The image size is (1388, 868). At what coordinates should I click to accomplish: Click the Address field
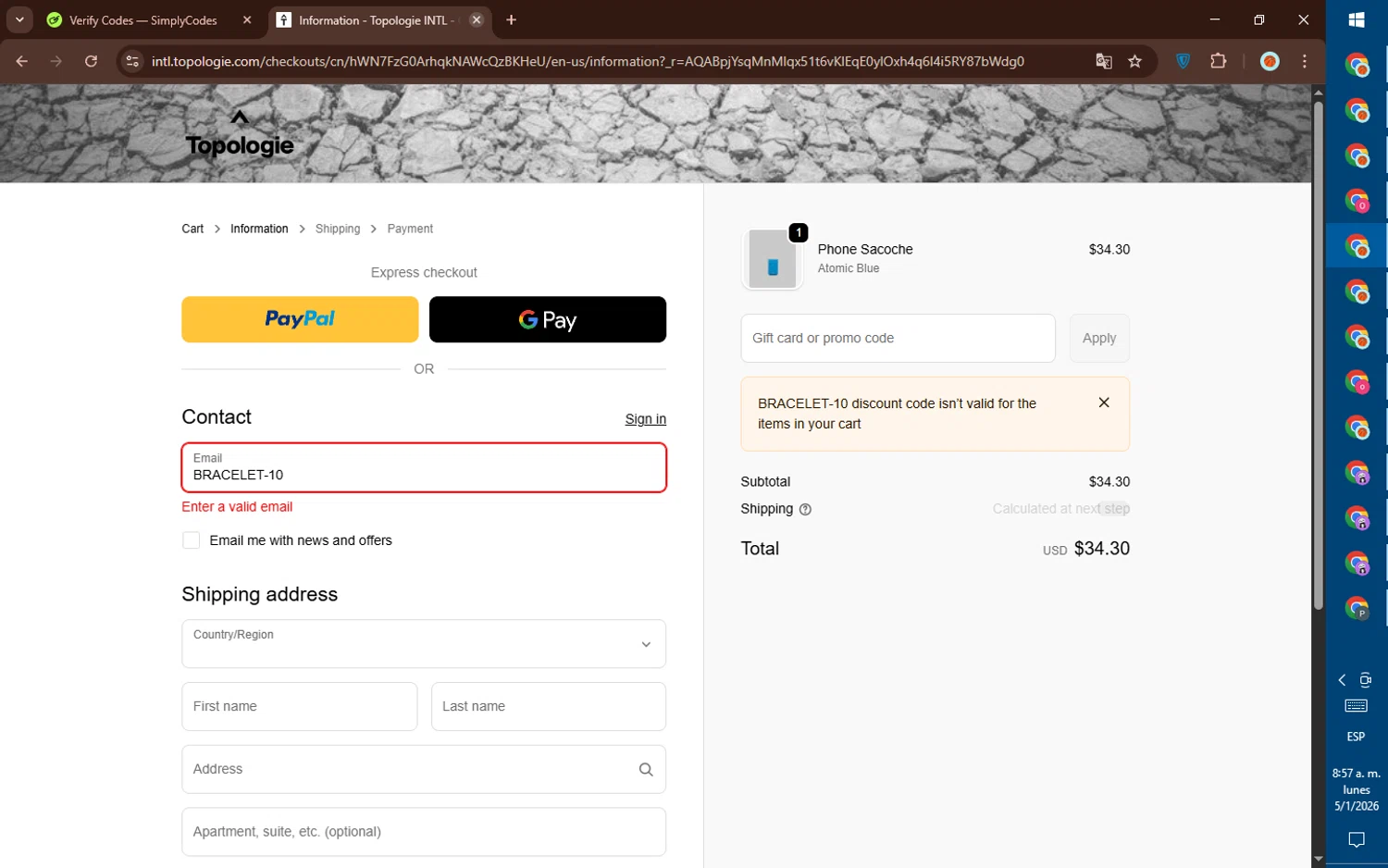424,769
